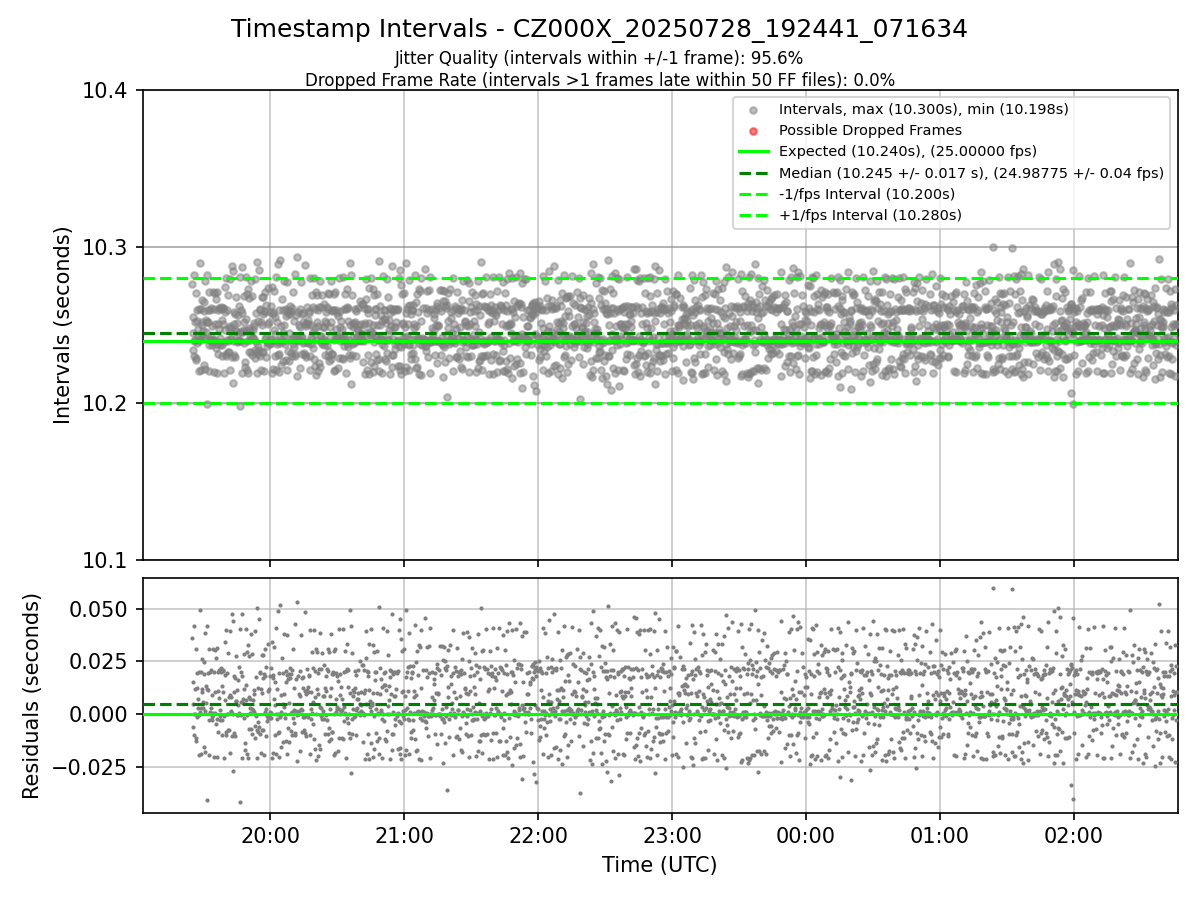Click the legend entry '-1/fps Interval (10.200s)'
The width and height of the screenshot is (1200, 900).
click(866, 194)
